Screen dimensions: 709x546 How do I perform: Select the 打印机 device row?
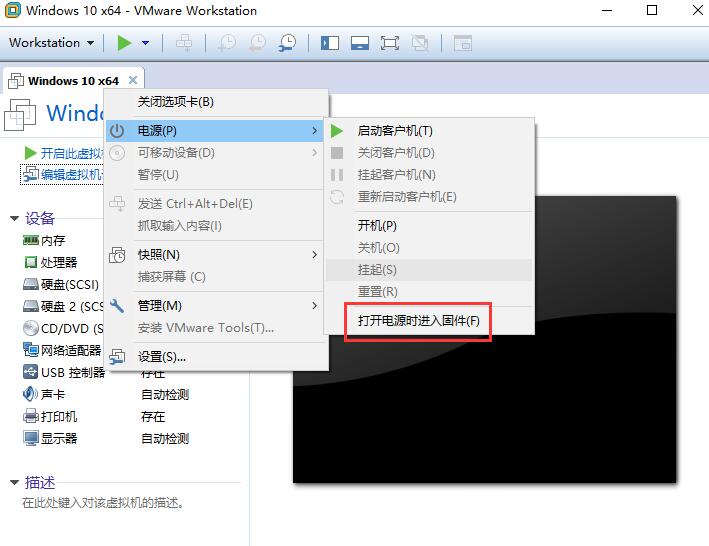50,416
